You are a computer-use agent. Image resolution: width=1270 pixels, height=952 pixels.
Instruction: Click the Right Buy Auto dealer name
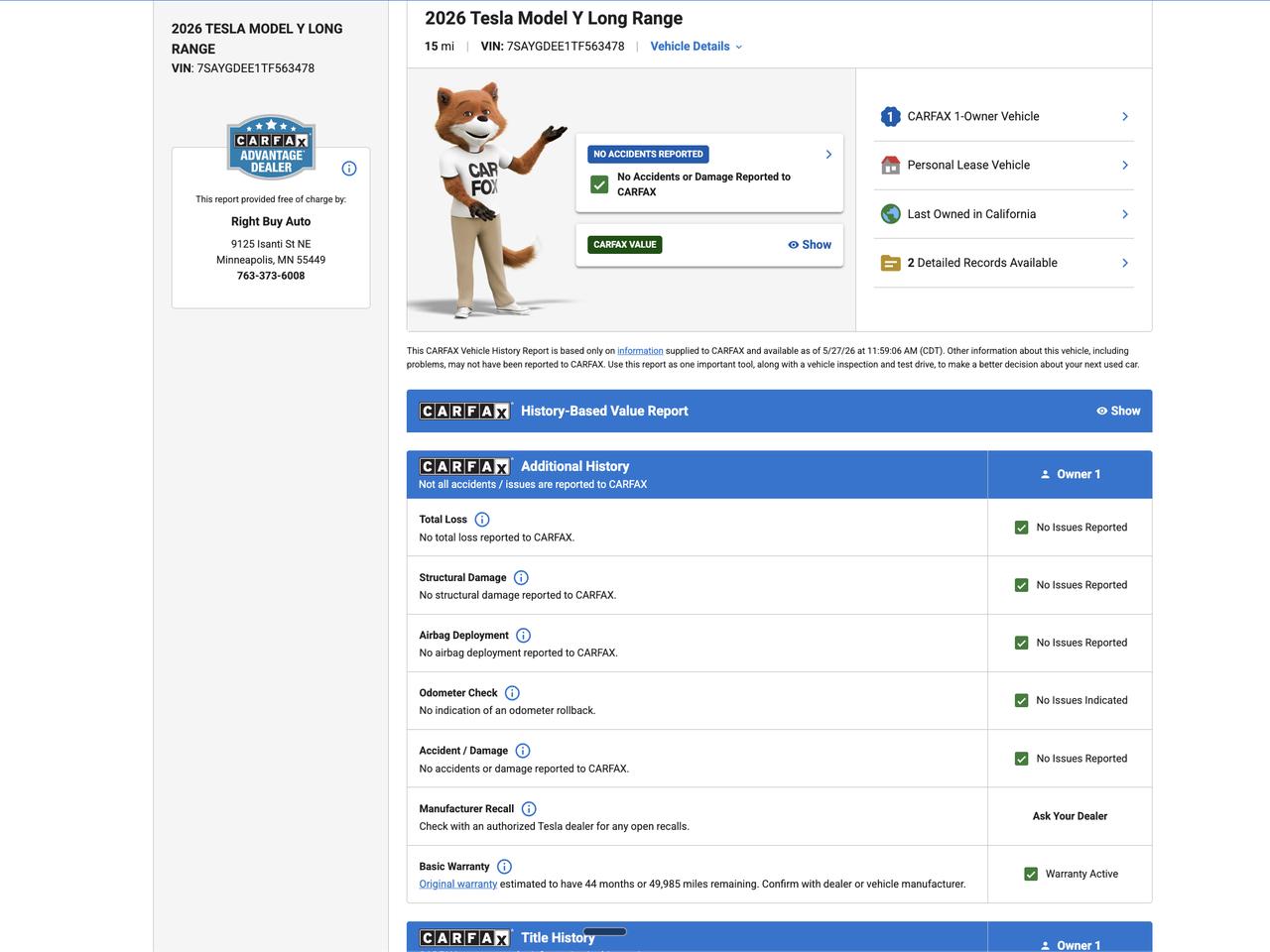point(271,222)
